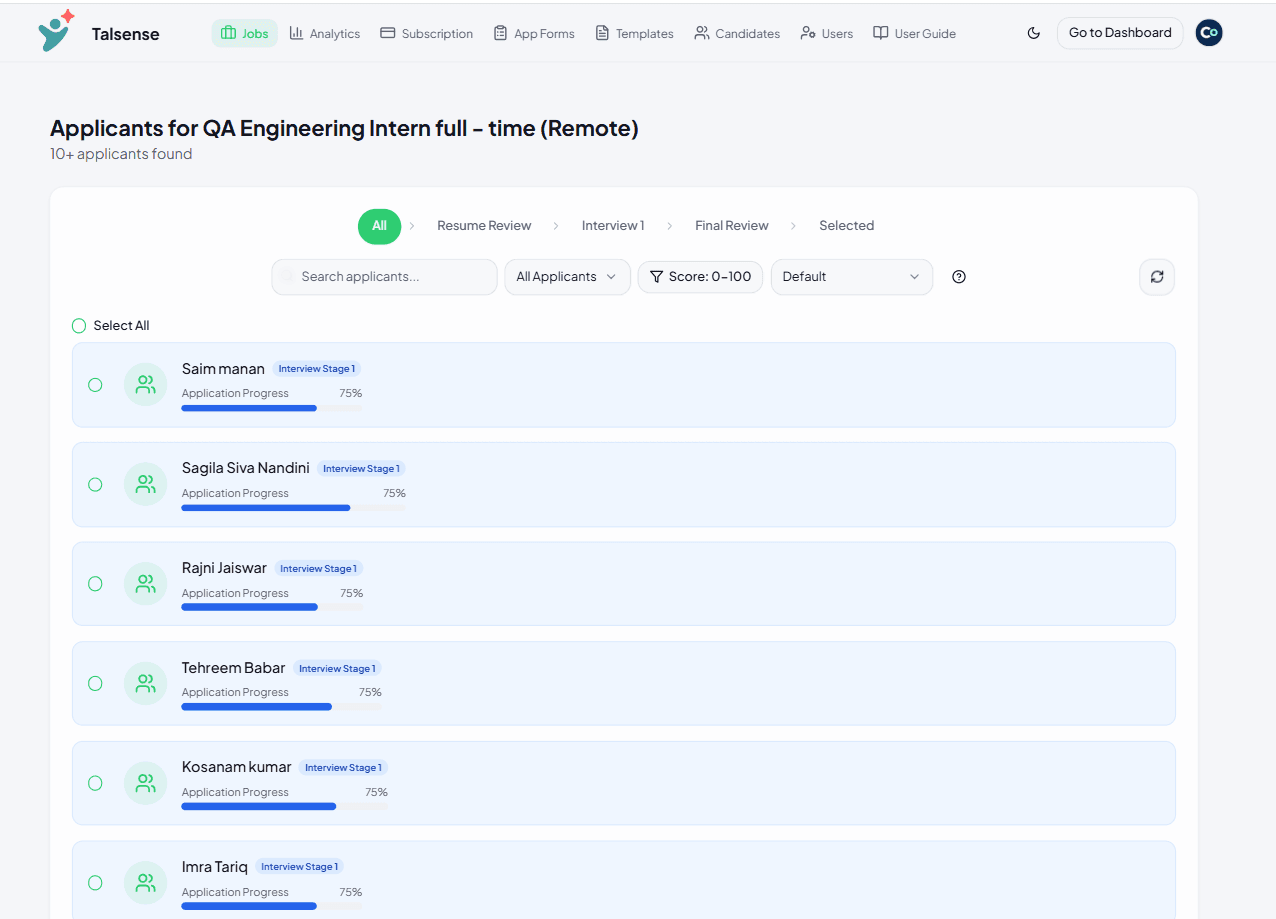The image size is (1276, 919).
Task: Open Rajni Jaiswar's applicant name
Action: point(224,568)
